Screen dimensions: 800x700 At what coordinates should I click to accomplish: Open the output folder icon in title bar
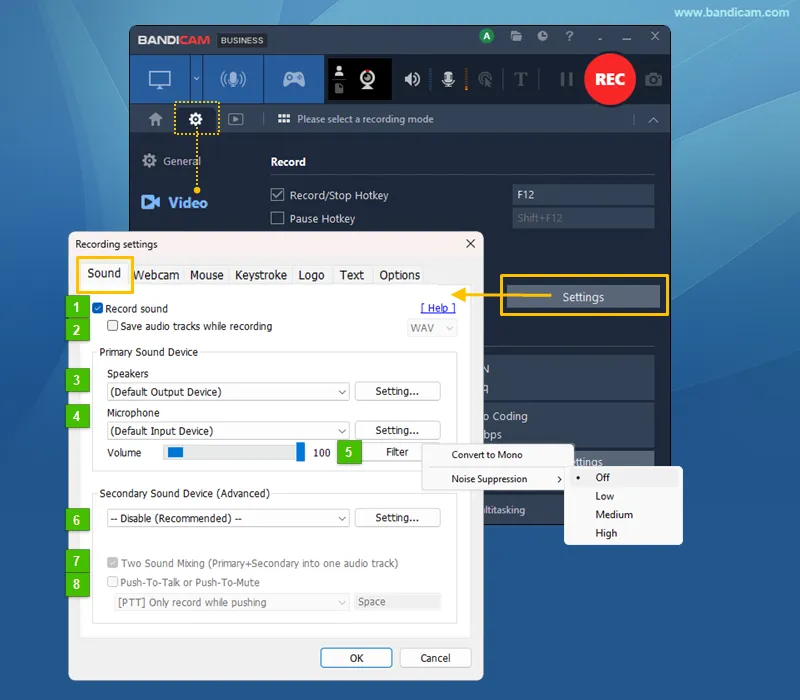[x=516, y=36]
